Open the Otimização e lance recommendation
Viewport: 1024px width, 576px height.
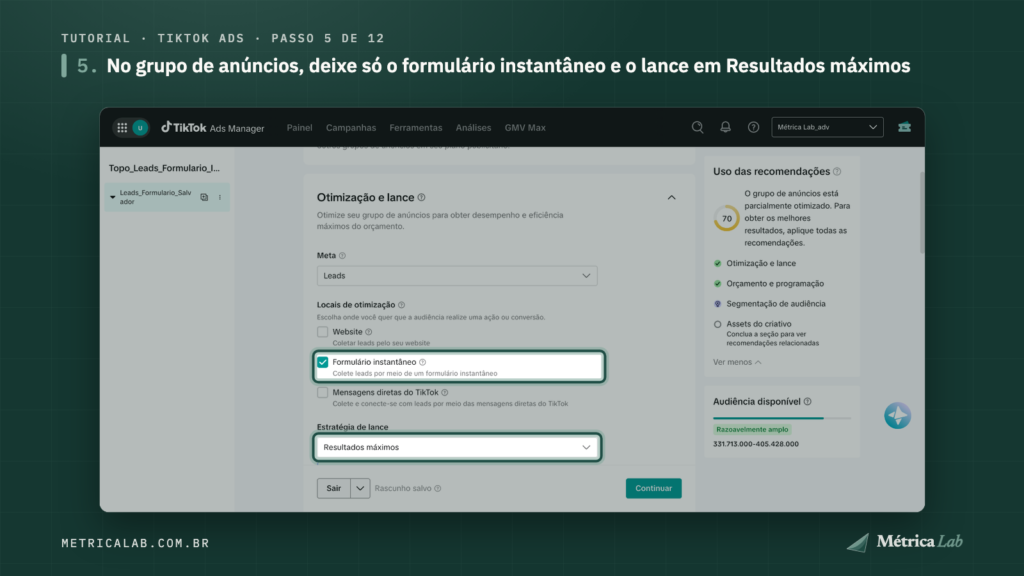coord(761,263)
